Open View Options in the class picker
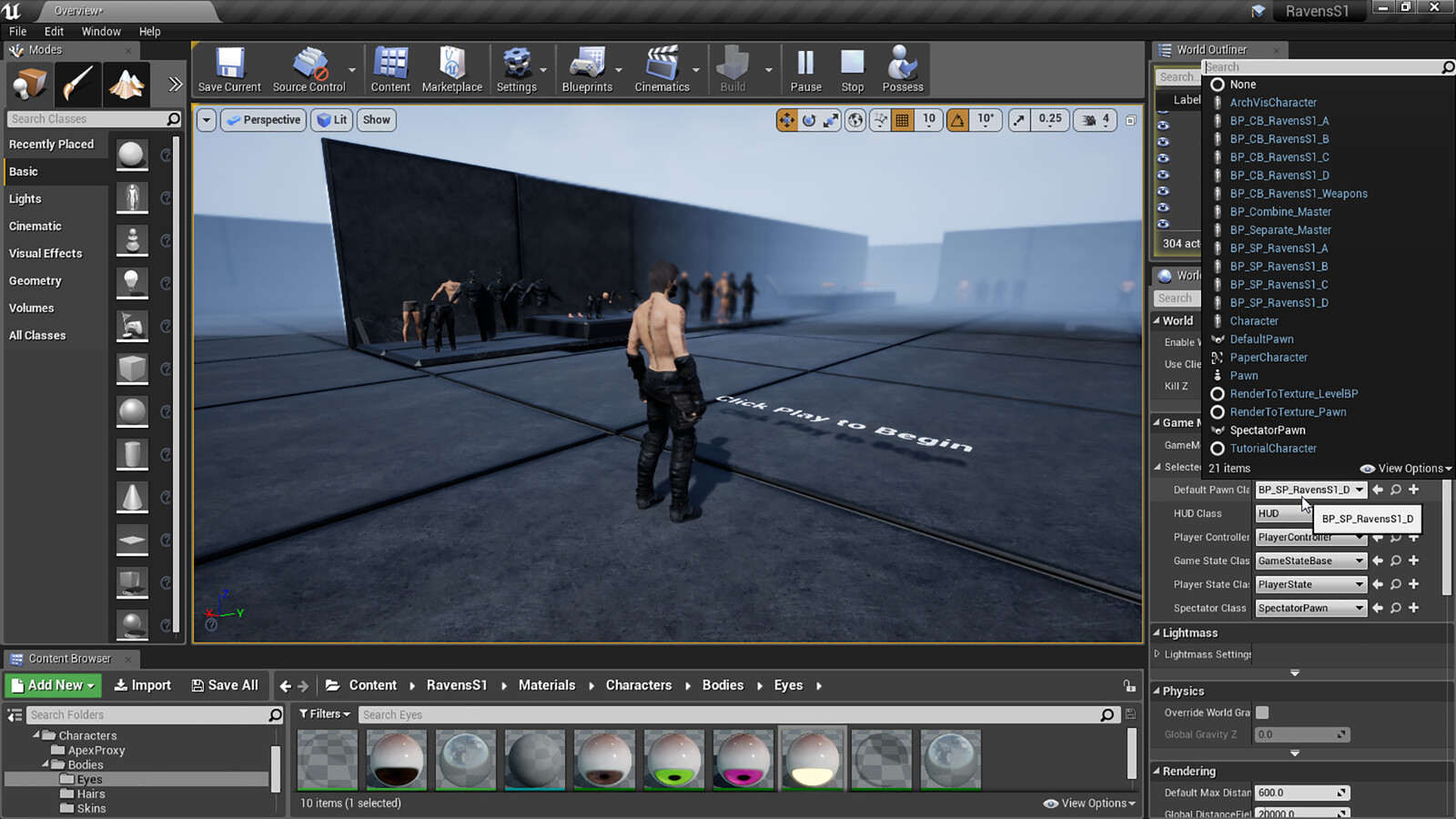This screenshot has height=819, width=1456. pyautogui.click(x=1406, y=469)
